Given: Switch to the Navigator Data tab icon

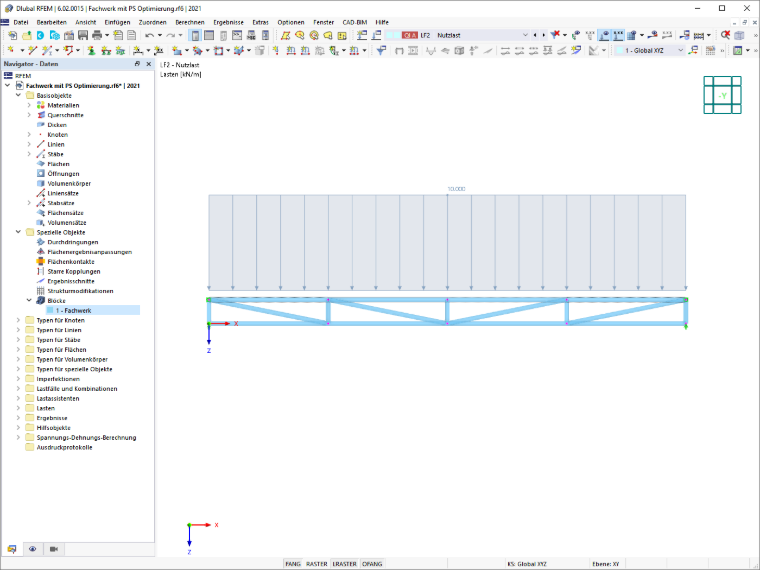Looking at the screenshot, I should pos(12,549).
